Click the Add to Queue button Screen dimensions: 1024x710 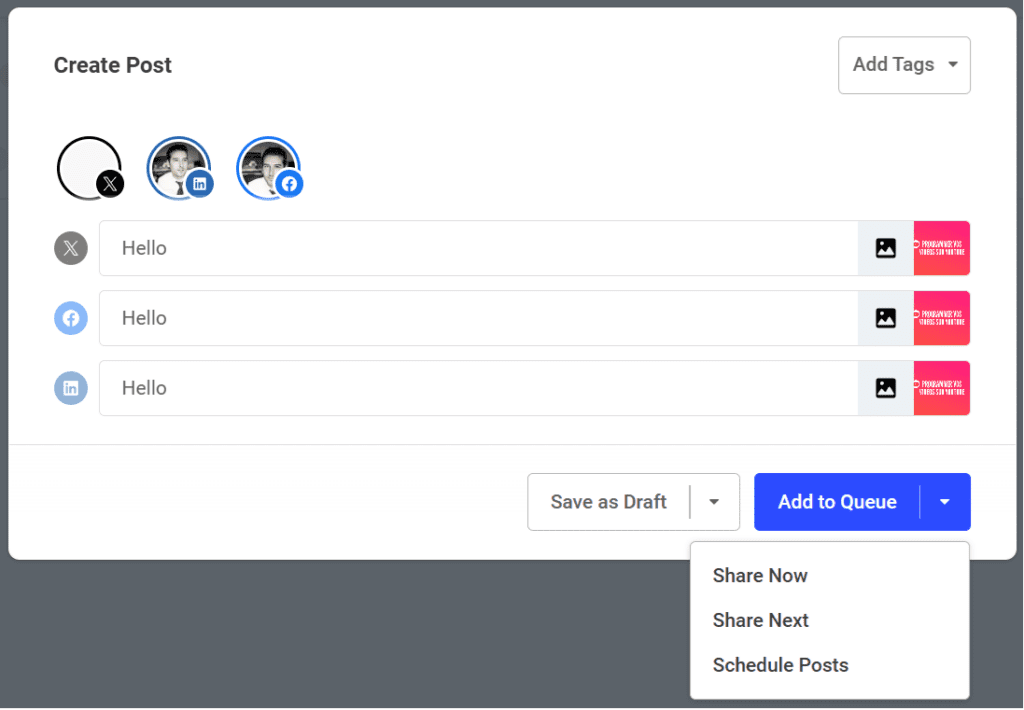coord(836,501)
